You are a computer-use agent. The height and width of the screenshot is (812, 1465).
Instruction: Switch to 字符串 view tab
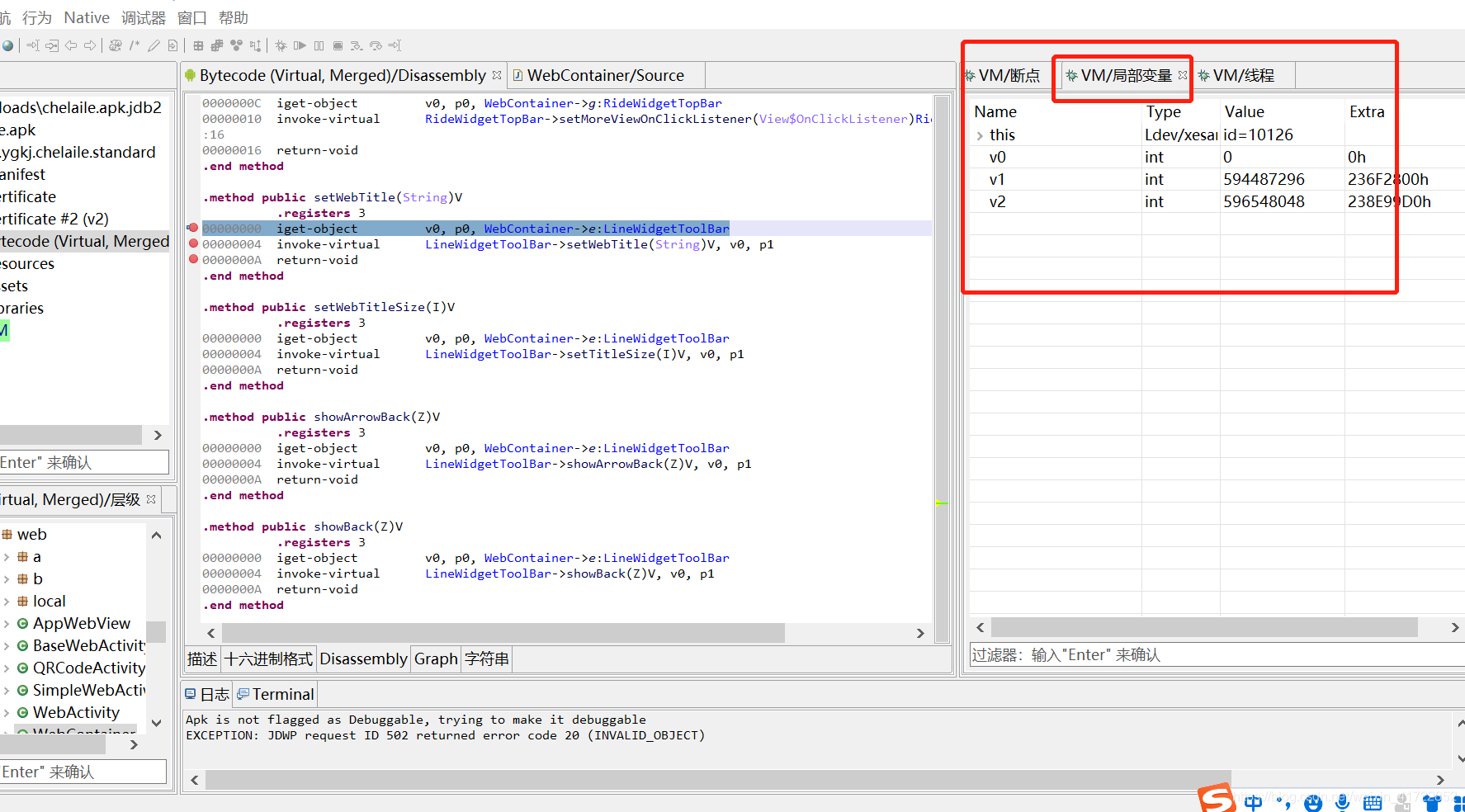click(x=487, y=659)
